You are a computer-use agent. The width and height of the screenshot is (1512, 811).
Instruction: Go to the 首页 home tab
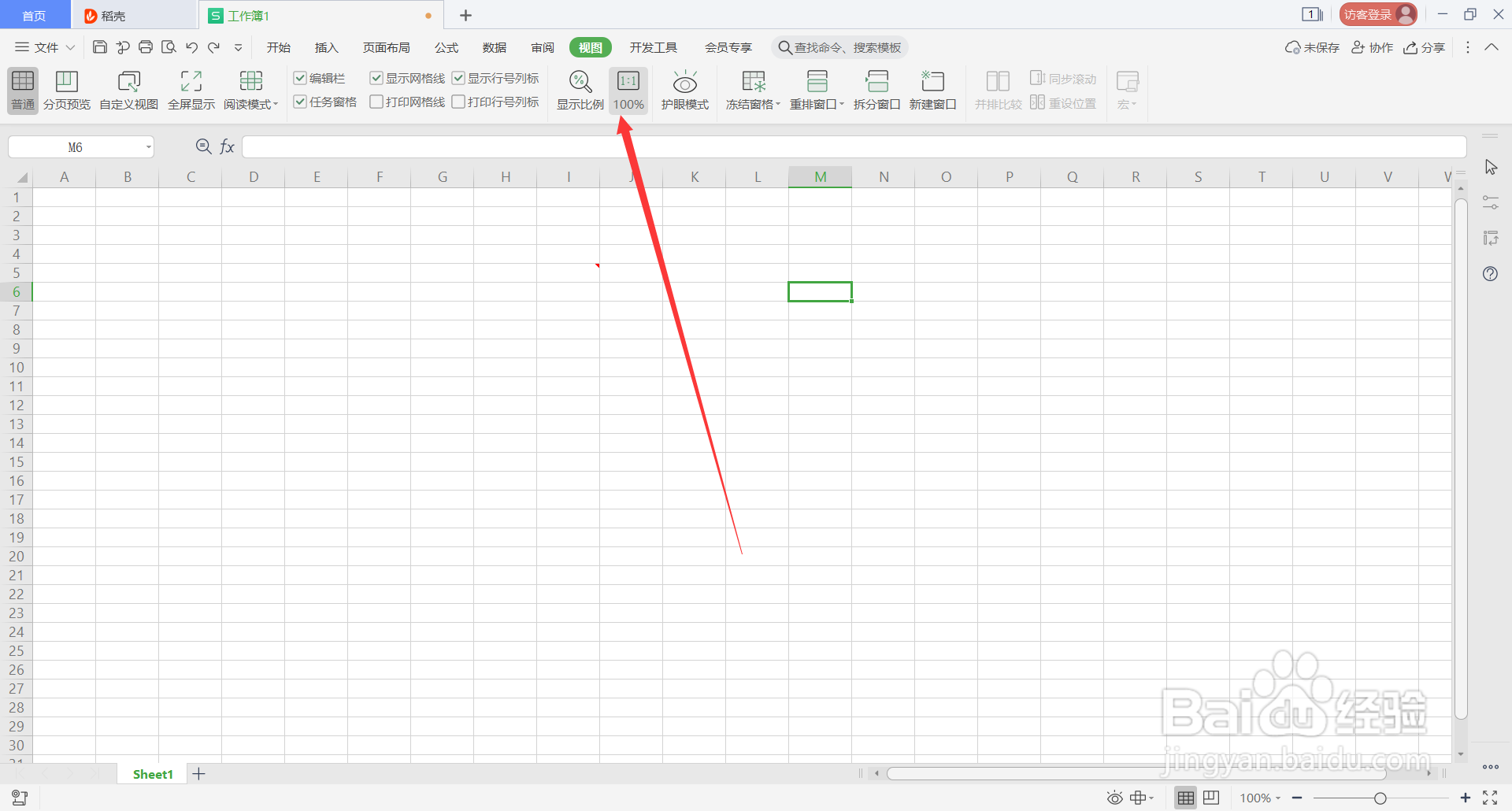[35, 15]
